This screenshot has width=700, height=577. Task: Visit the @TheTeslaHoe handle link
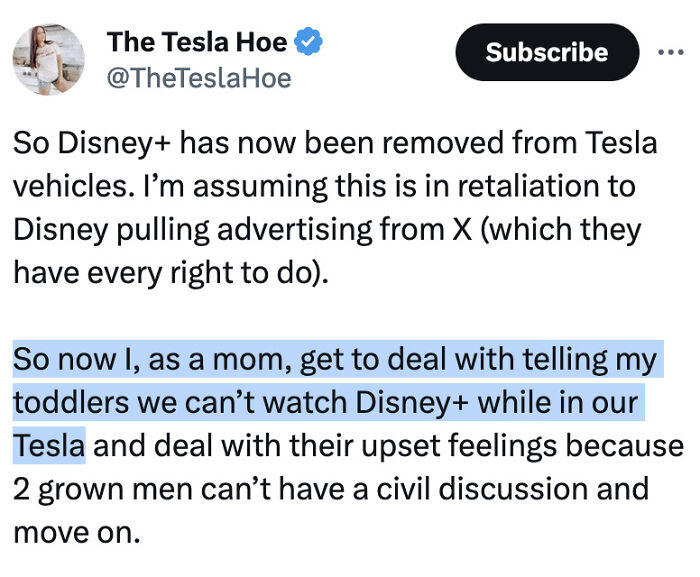tap(198, 78)
